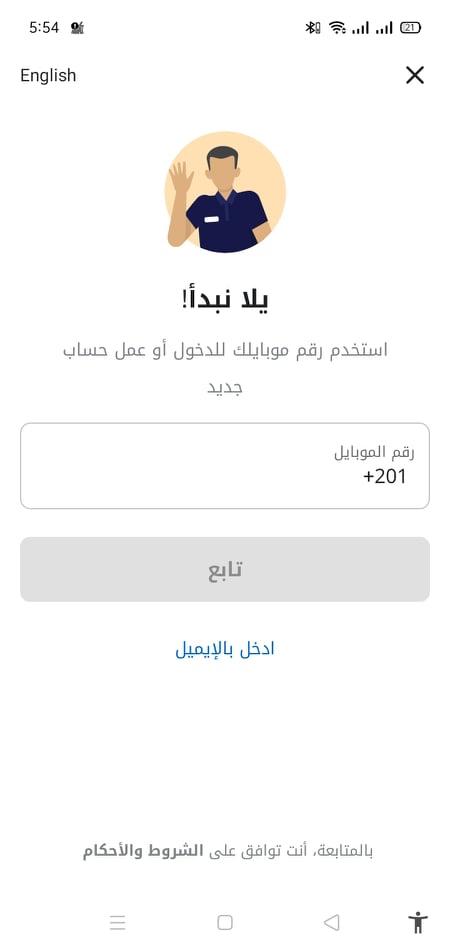Tap the +201 country code prefix
Image resolution: width=450 pixels, height=950 pixels.
(385, 477)
